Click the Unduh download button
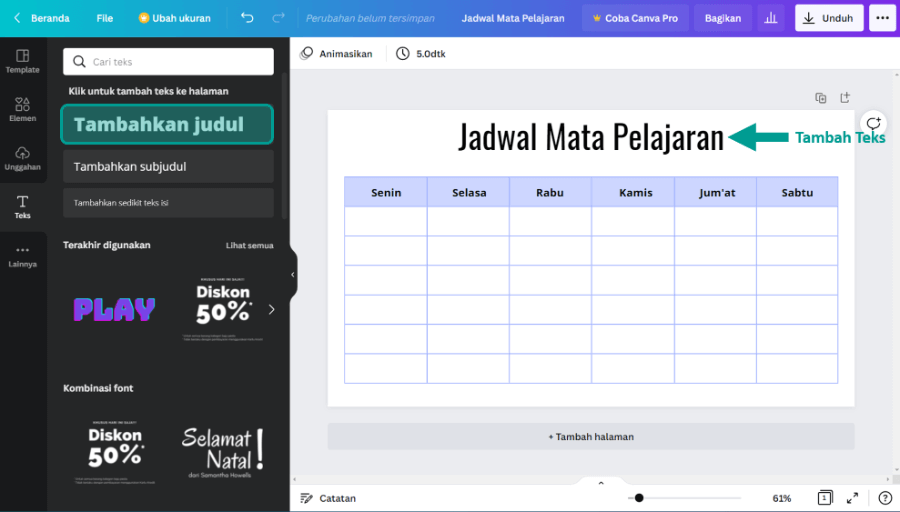Screen dimensions: 900x512 pyautogui.click(x=829, y=18)
